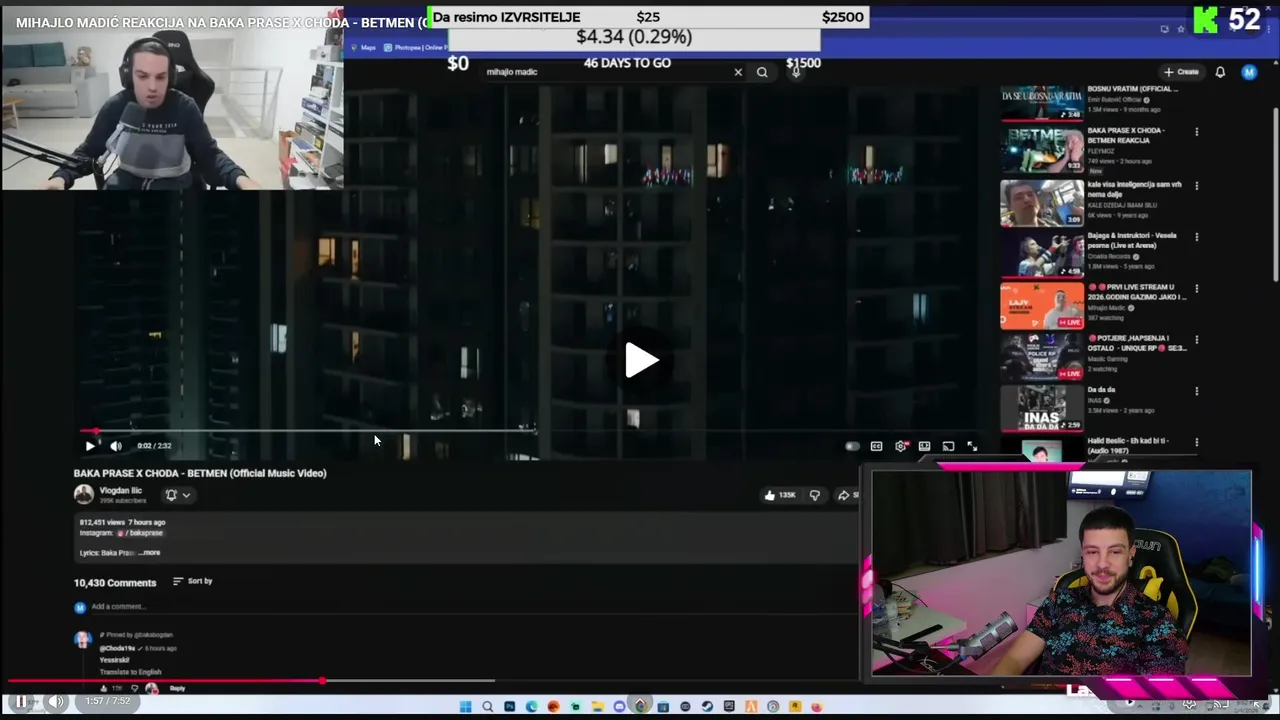Start voice search with the microphone icon
Screen dimensions: 1280x720
[x=796, y=72]
